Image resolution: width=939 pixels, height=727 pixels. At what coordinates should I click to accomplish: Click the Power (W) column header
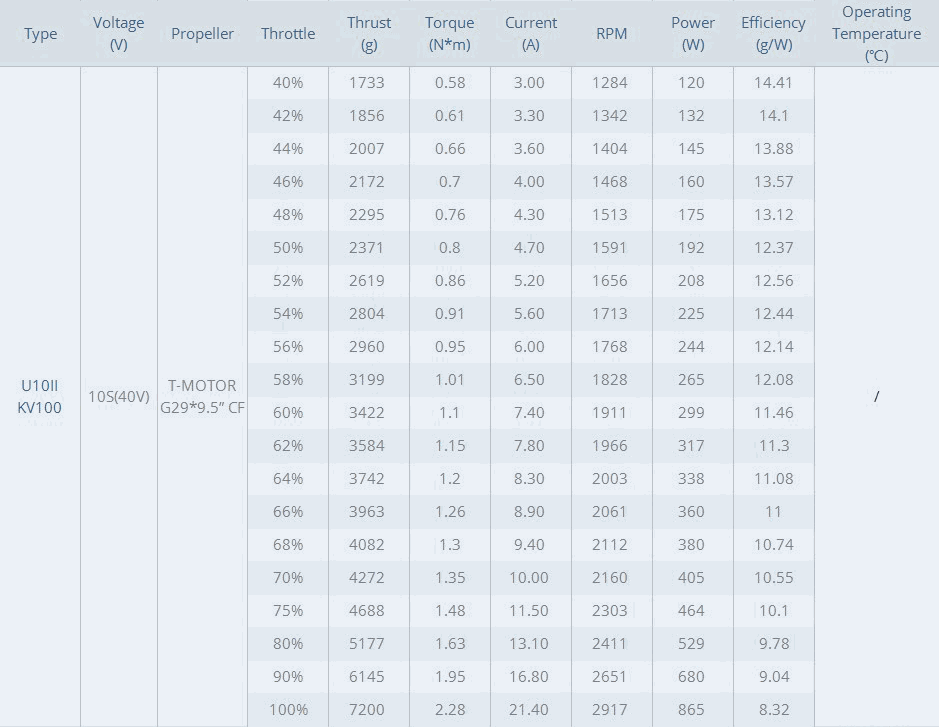[692, 34]
